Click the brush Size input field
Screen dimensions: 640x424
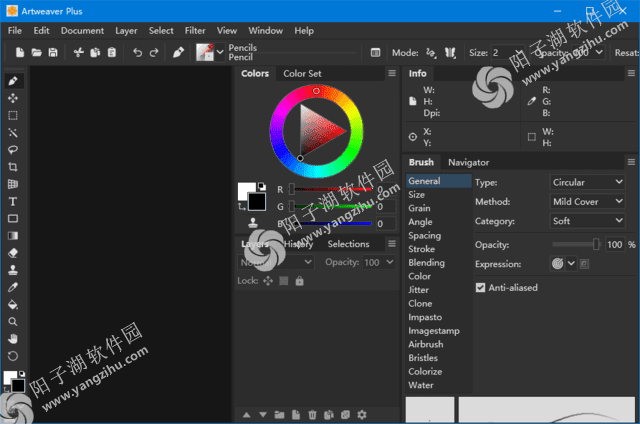[x=507, y=53]
